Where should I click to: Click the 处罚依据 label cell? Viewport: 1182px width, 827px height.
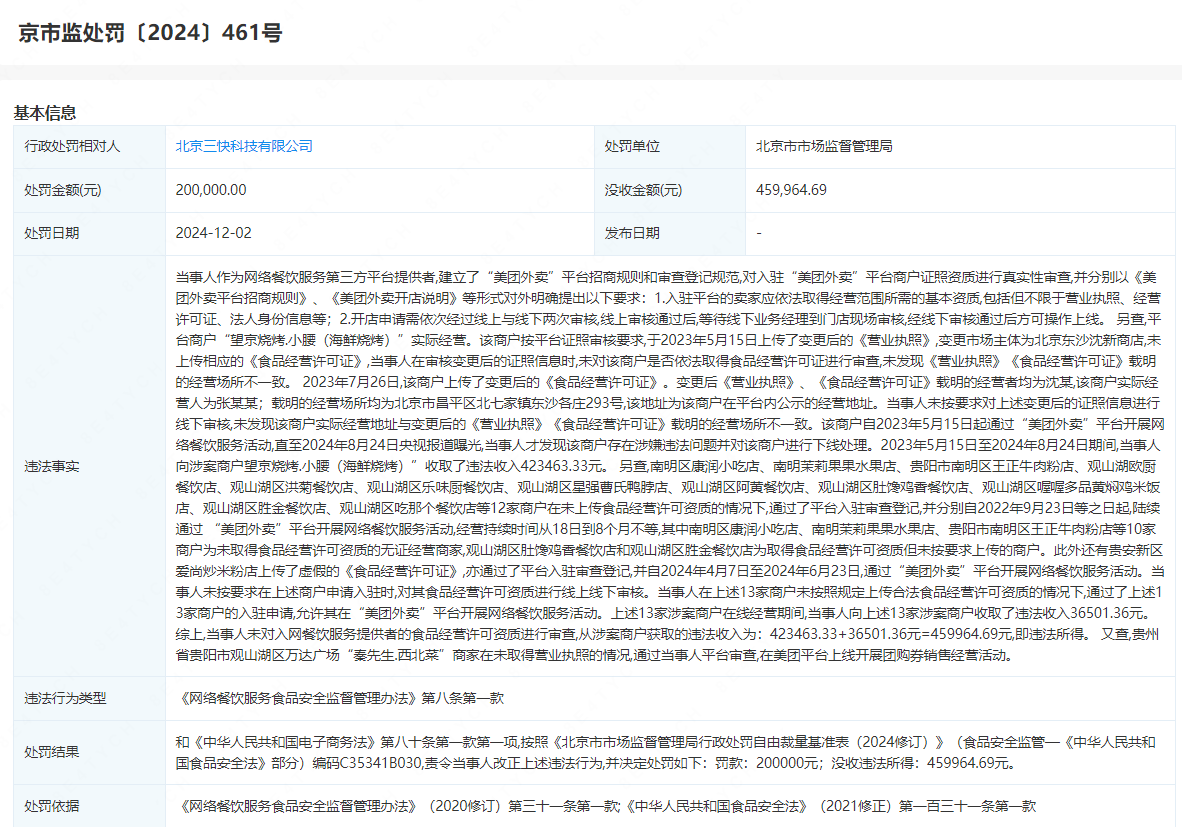52,806
